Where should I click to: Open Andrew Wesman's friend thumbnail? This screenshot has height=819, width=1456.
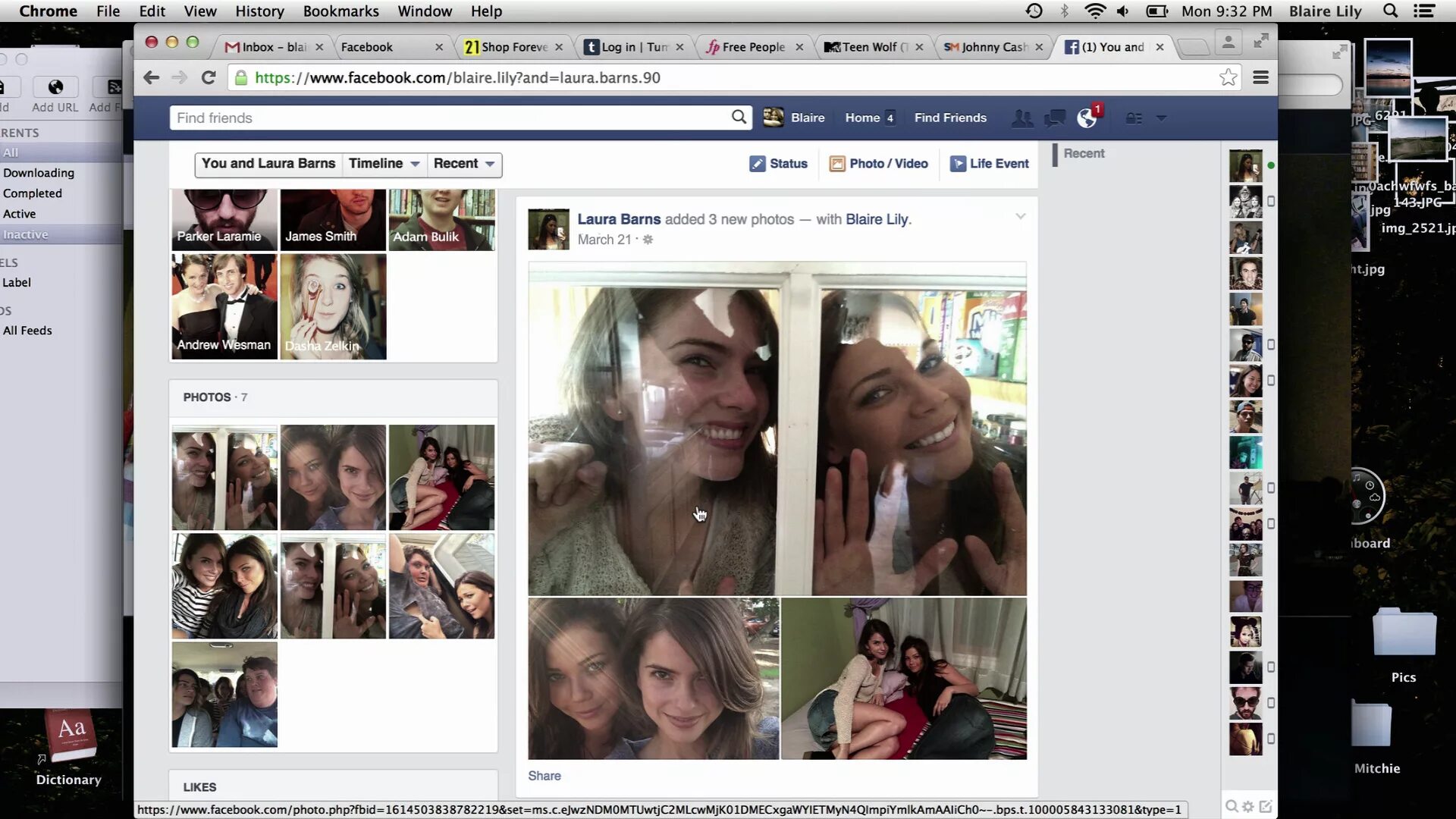[224, 306]
